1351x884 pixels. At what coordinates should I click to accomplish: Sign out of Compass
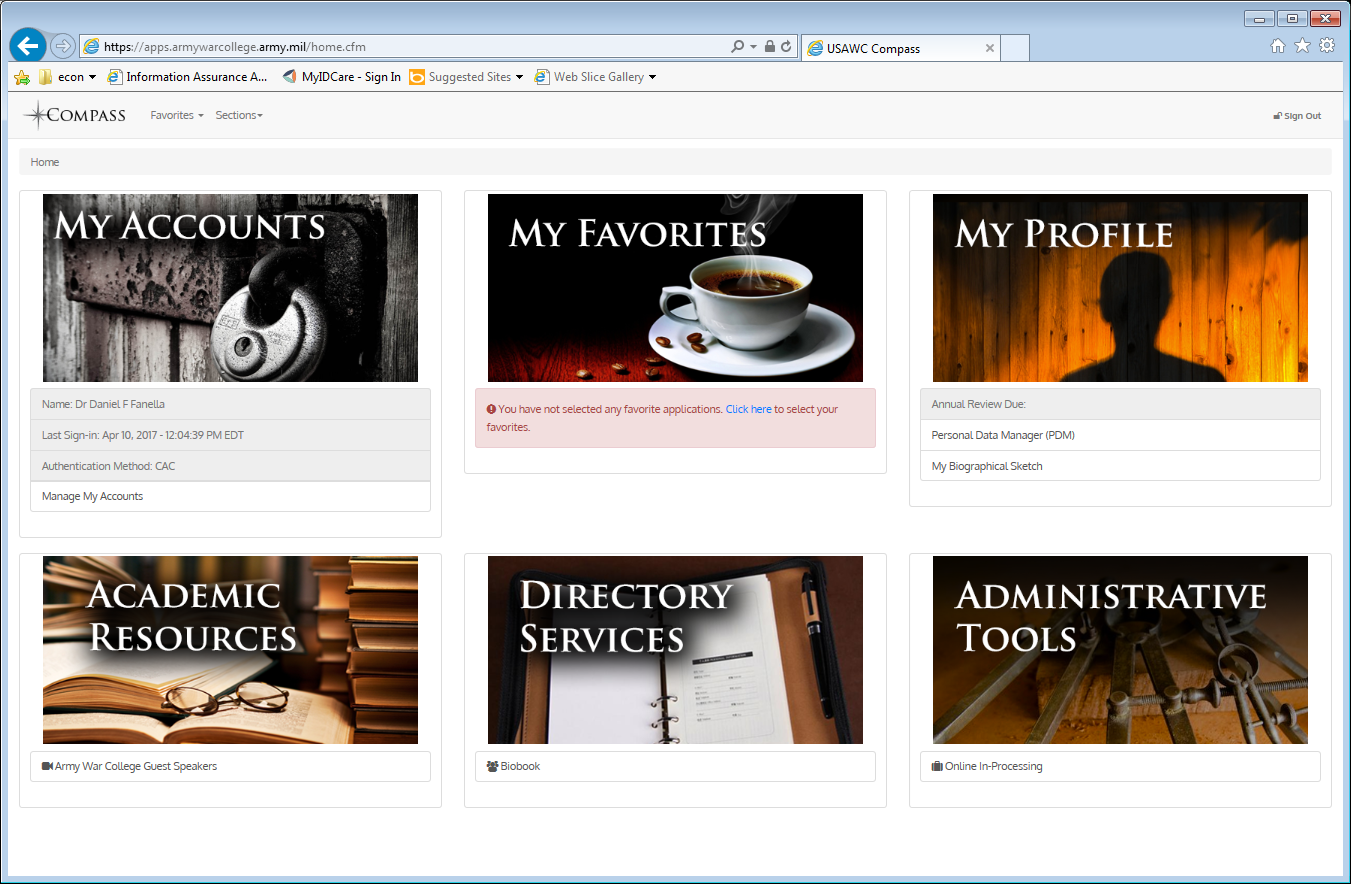point(1297,116)
